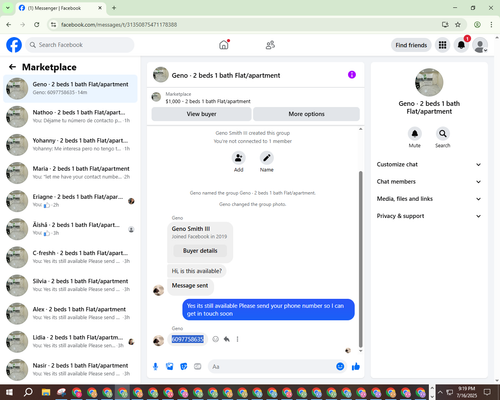Open the Menu grid icon
The height and width of the screenshot is (400, 500).
point(442,45)
